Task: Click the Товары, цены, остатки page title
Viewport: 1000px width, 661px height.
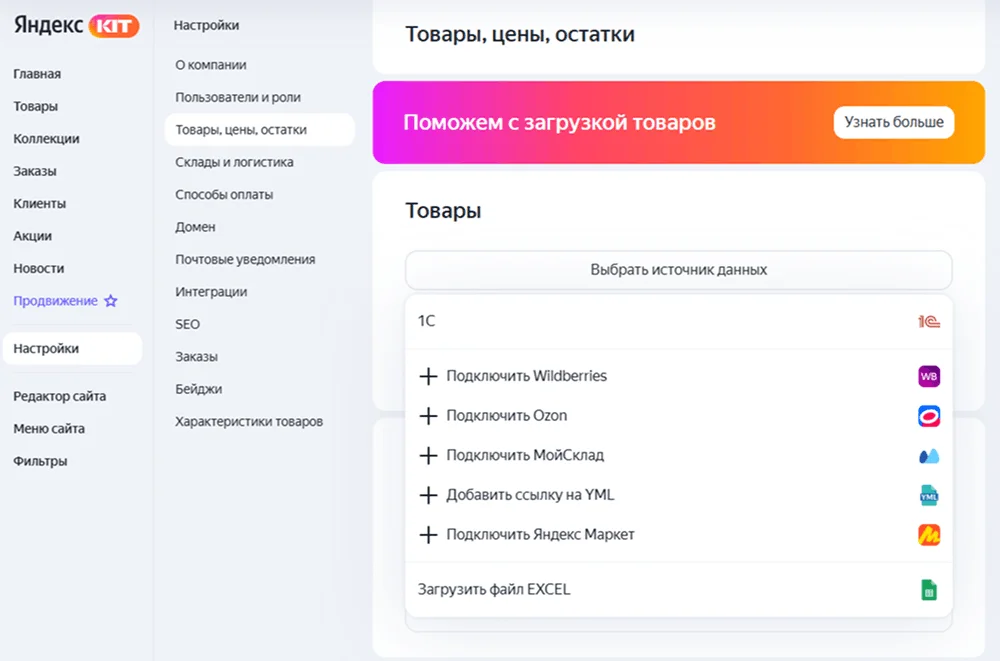Action: pos(520,34)
